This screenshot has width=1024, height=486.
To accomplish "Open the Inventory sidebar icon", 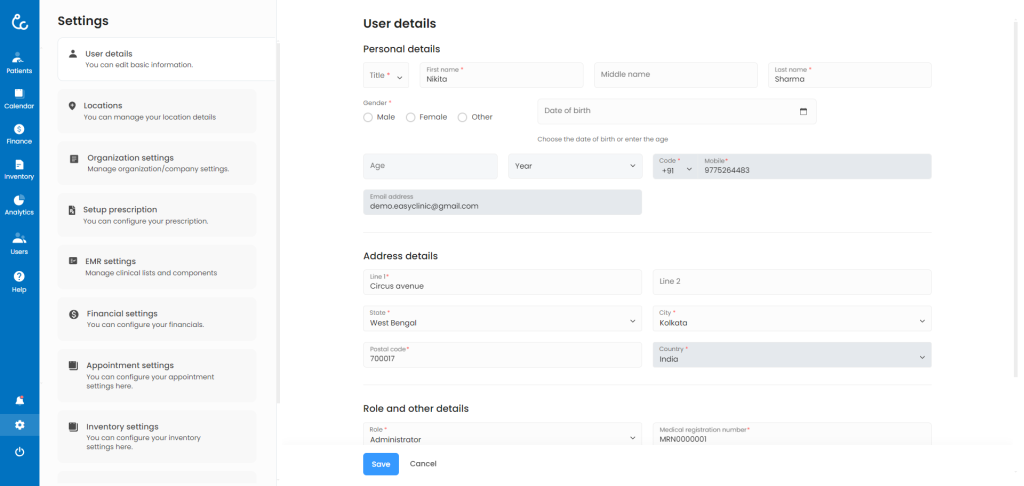I will [19, 169].
